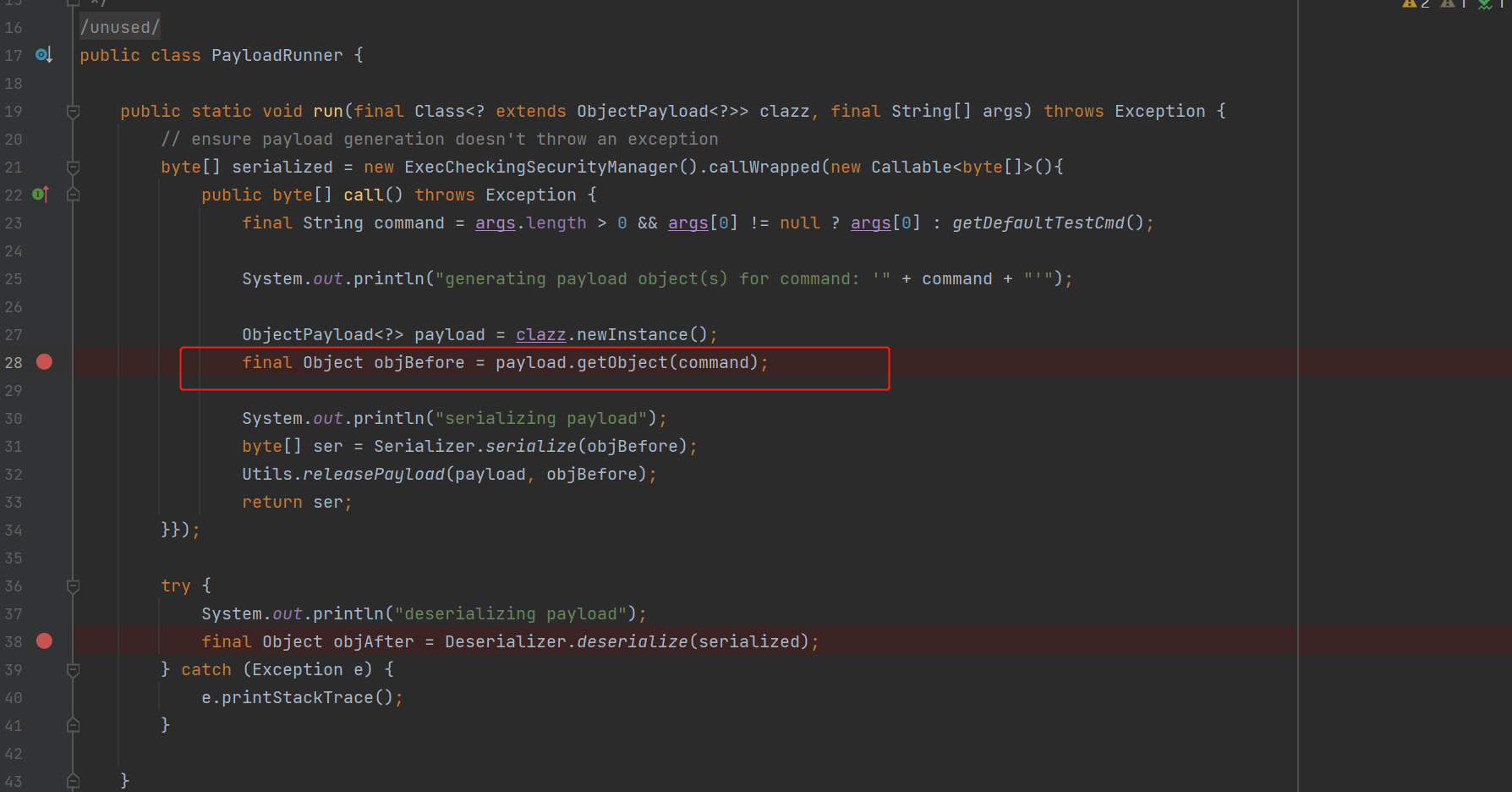
Task: Click the call() method name on line 22
Action: 364,195
